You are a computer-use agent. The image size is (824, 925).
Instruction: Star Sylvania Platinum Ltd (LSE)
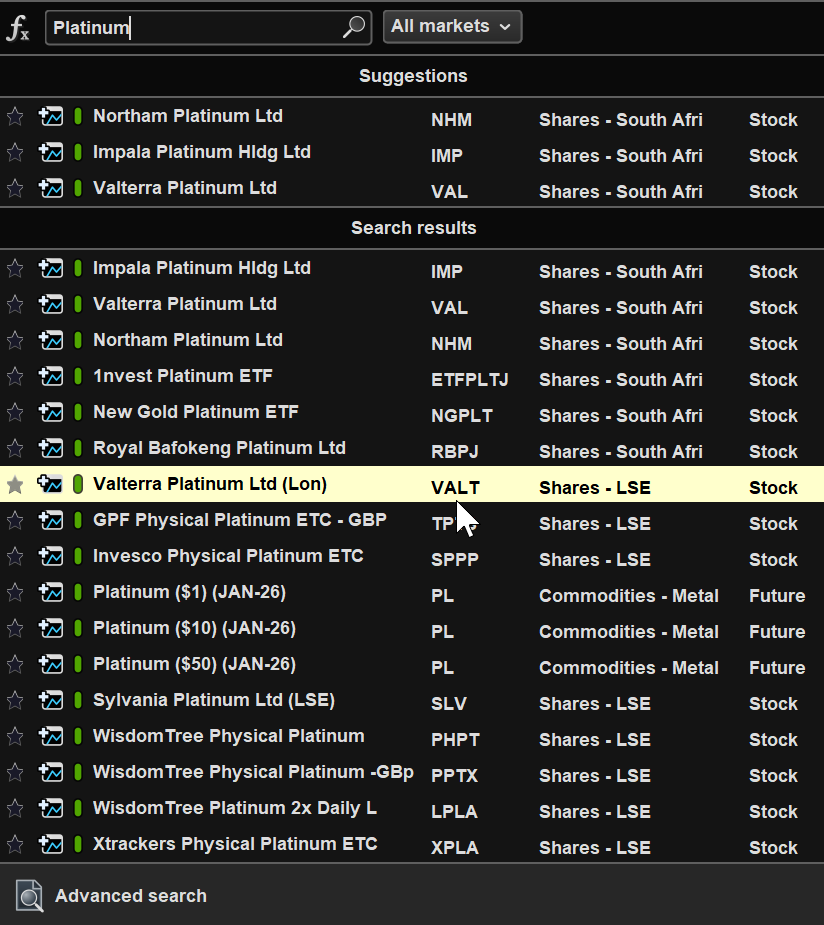(15, 701)
